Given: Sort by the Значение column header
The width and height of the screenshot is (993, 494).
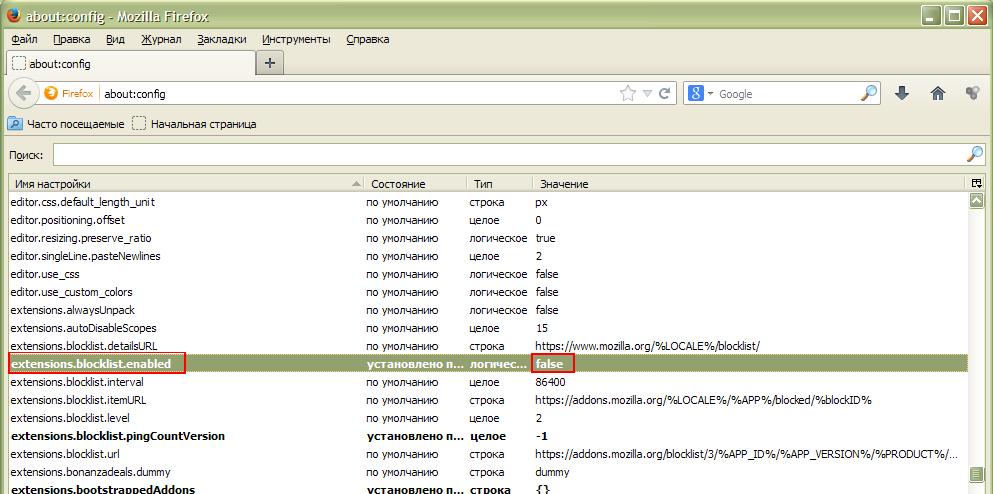Looking at the screenshot, I should [x=750, y=184].
